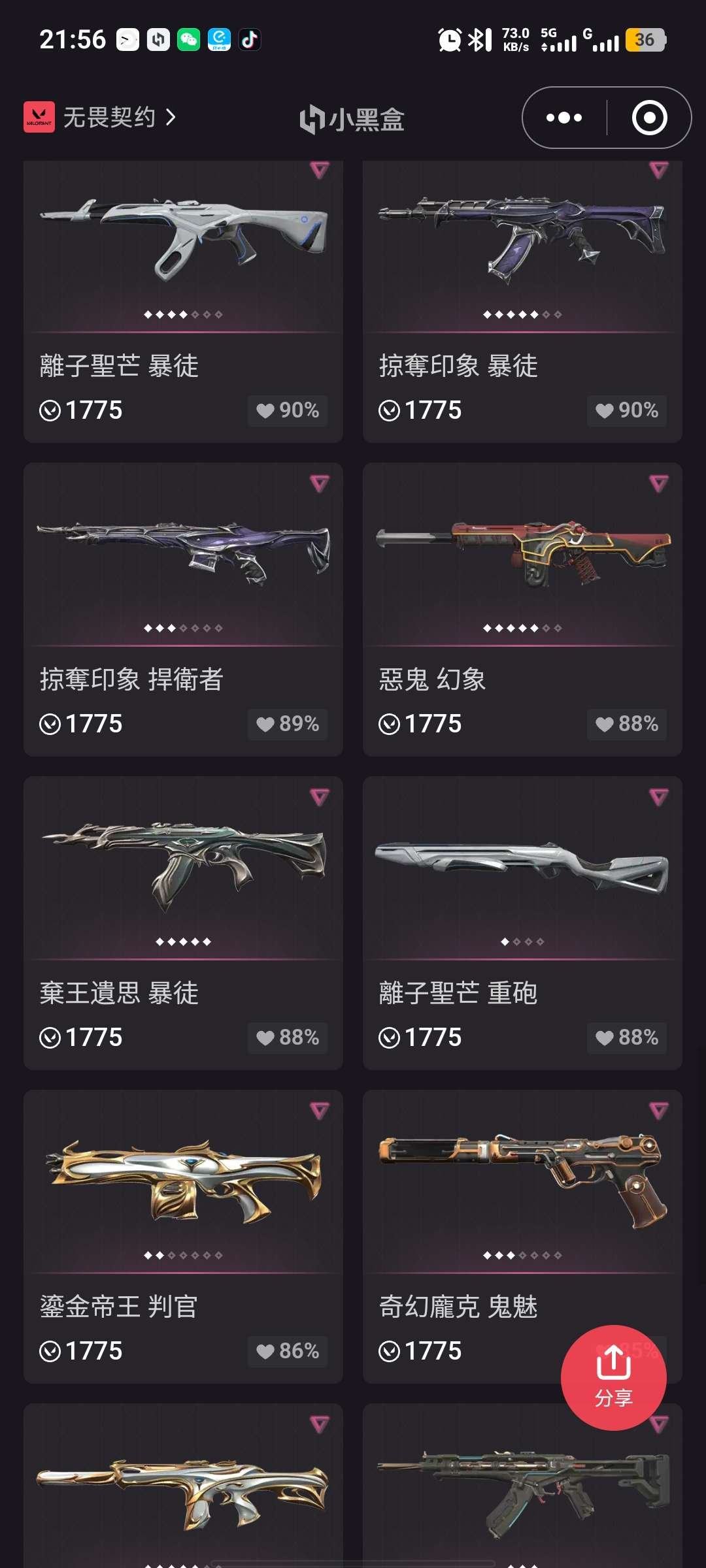The width and height of the screenshot is (706, 1568).
Task: Tap the WeChat notification icon in status bar
Action: pyautogui.click(x=188, y=40)
